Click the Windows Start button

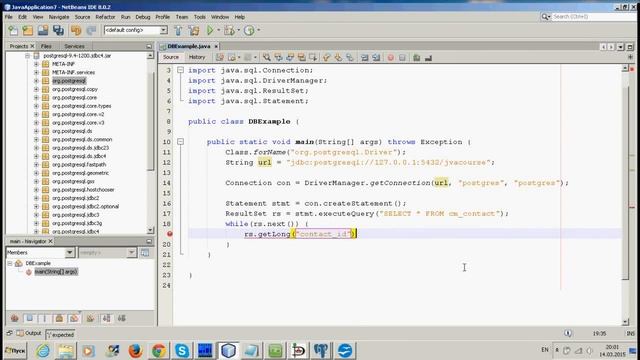[15, 351]
